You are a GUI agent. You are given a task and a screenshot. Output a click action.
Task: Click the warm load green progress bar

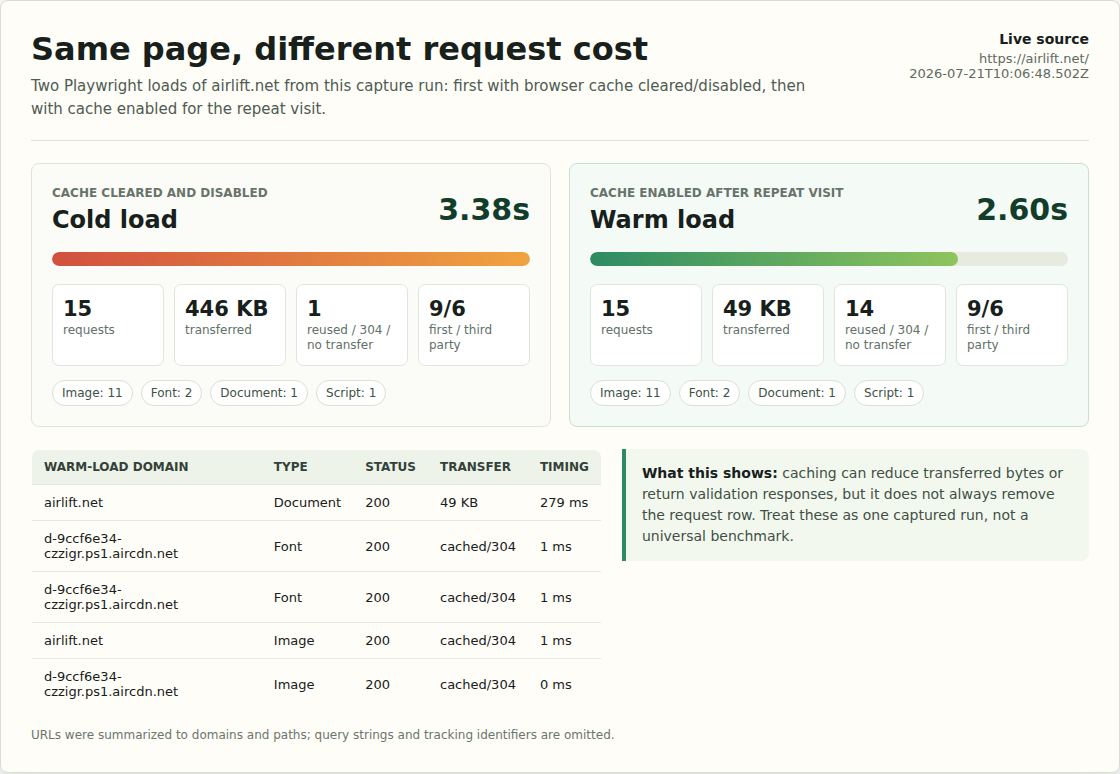774,259
